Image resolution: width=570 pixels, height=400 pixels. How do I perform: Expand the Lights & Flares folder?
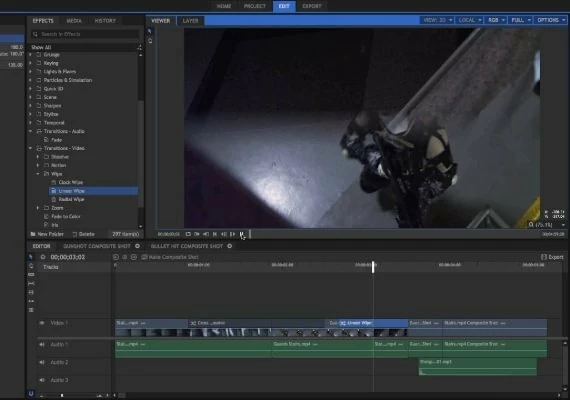coord(31,72)
